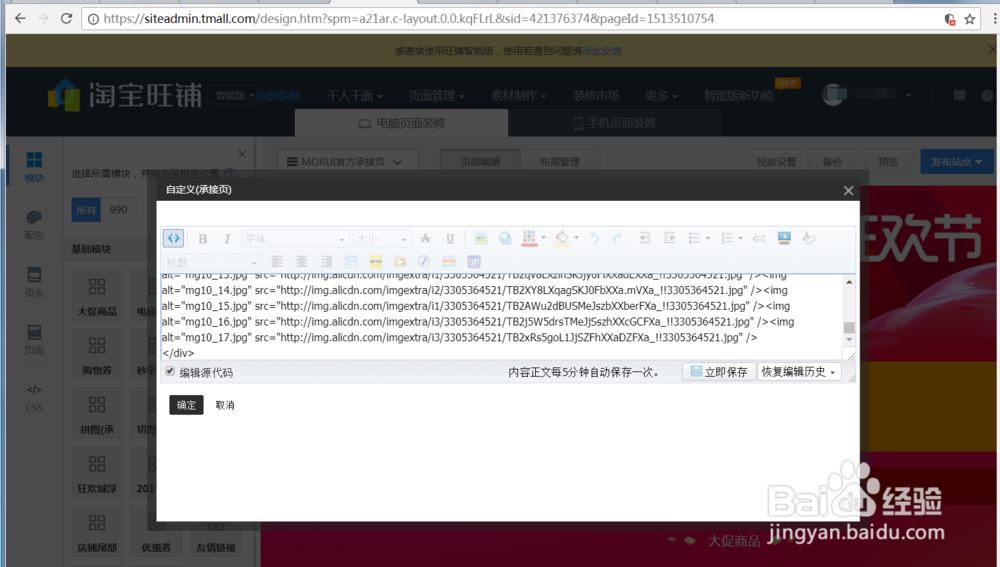Click the 点此反馈 feedback link

[601, 50]
